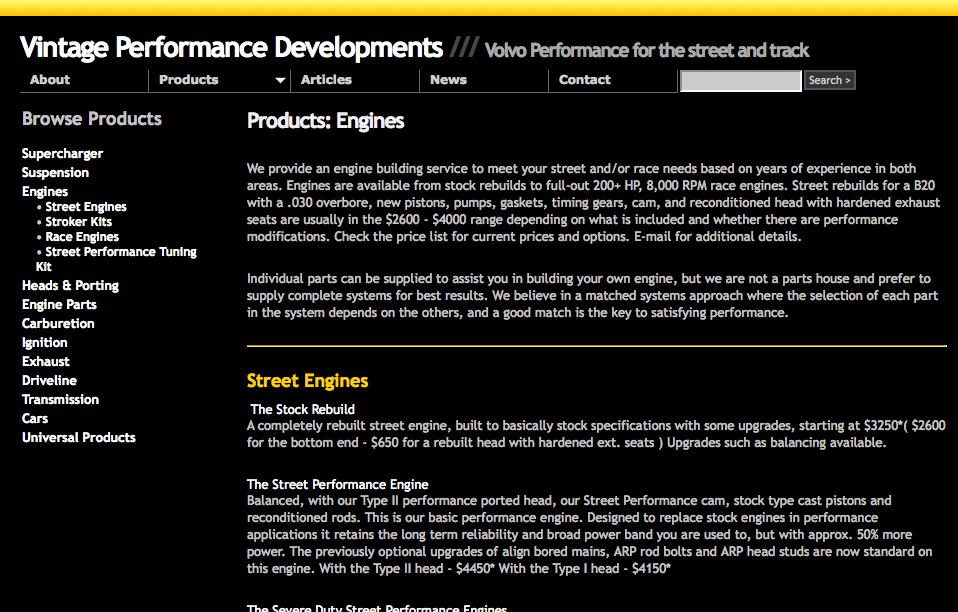
Task: Browse the Ignition category
Action: [45, 343]
